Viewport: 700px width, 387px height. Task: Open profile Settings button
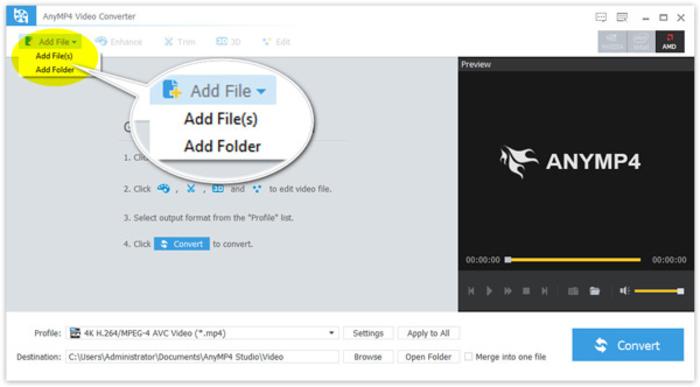(368, 333)
